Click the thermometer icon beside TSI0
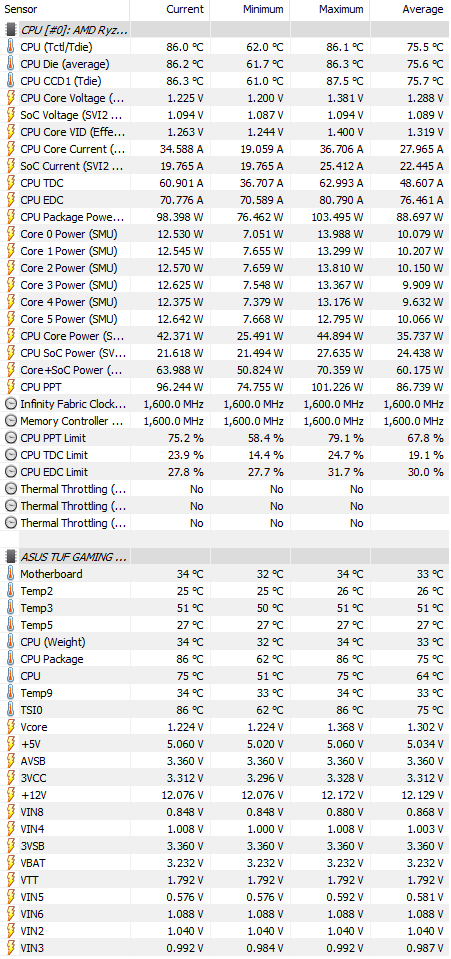Viewport: 451px width, 959px height. pyautogui.click(x=10, y=710)
